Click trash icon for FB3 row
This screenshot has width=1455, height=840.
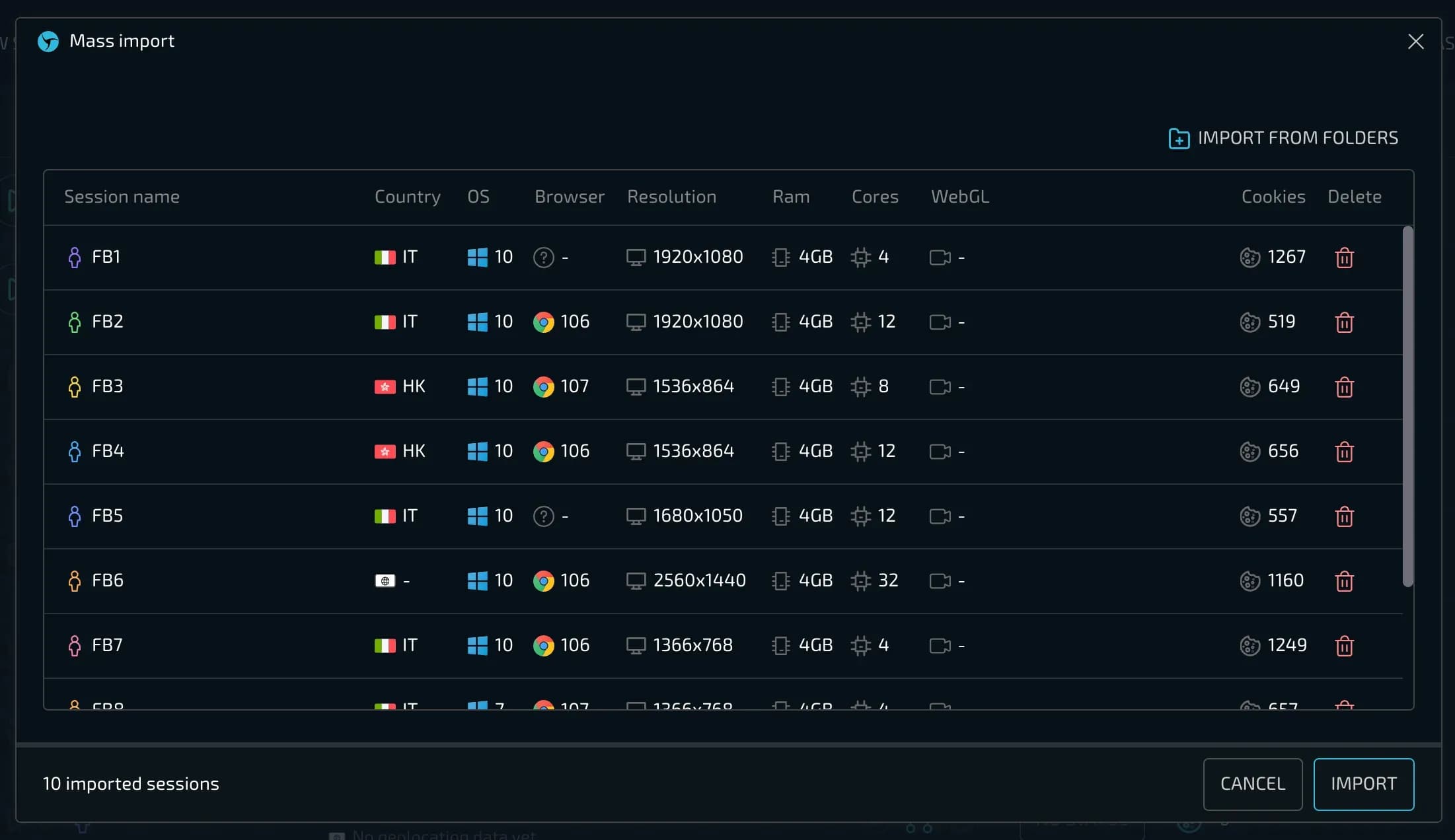(1344, 387)
